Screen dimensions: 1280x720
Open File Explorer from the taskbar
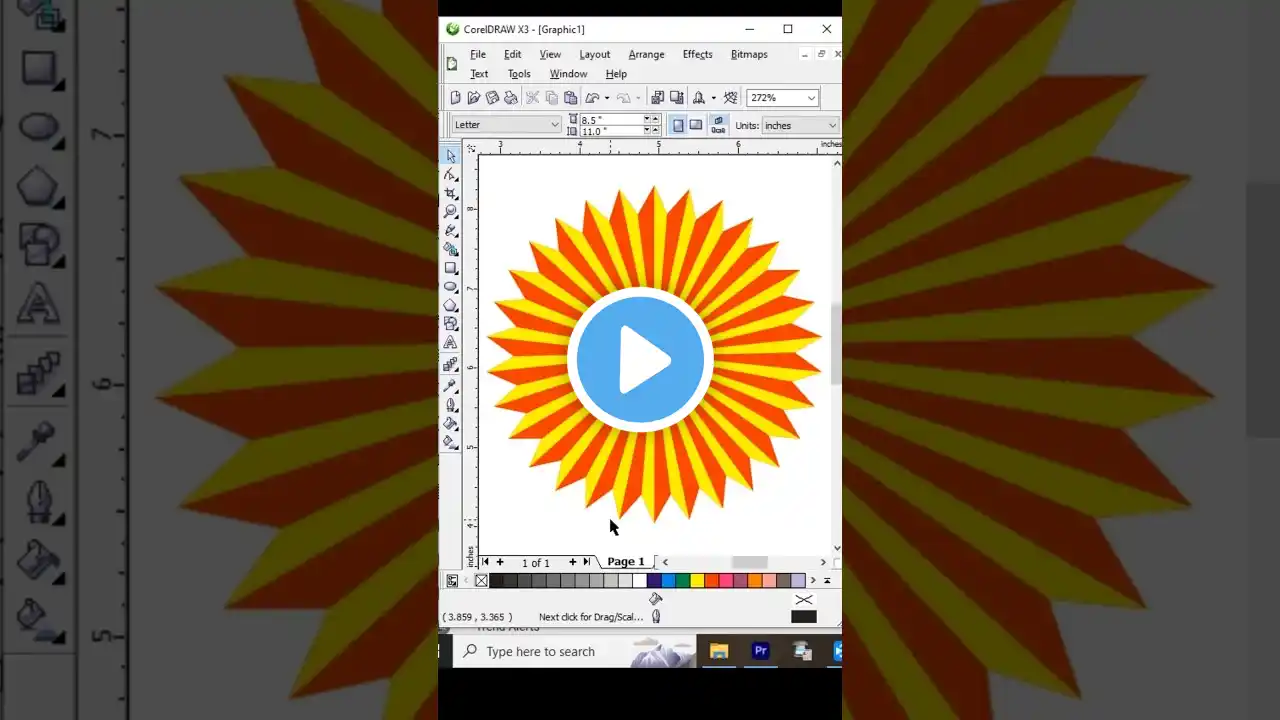click(718, 652)
